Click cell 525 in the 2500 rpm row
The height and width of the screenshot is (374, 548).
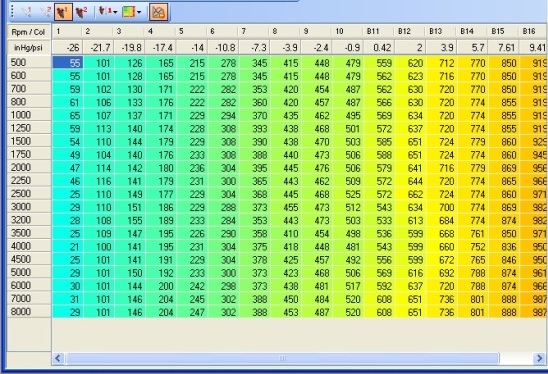[x=348, y=194]
